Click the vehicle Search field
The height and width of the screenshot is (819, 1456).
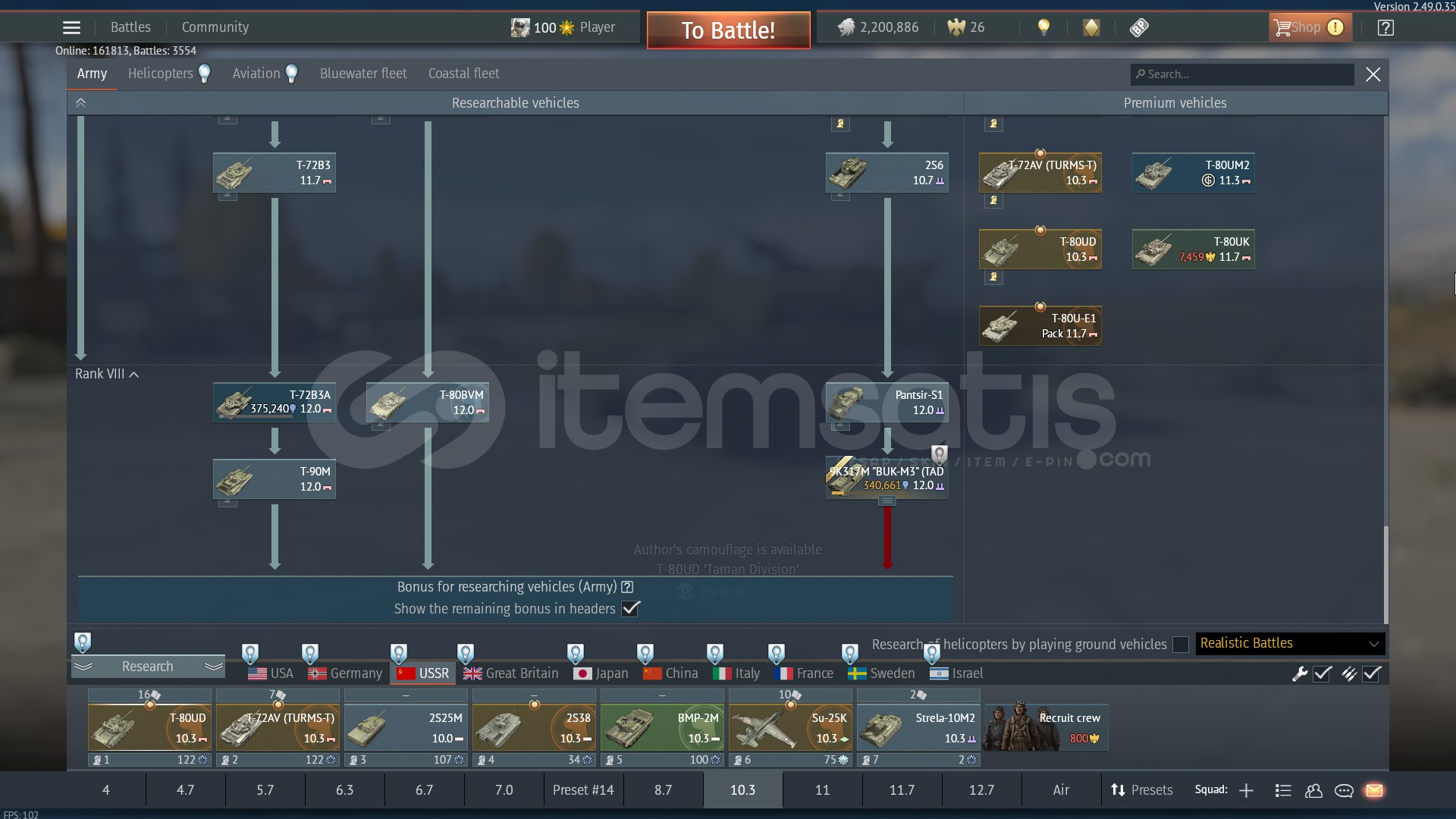click(x=1244, y=74)
